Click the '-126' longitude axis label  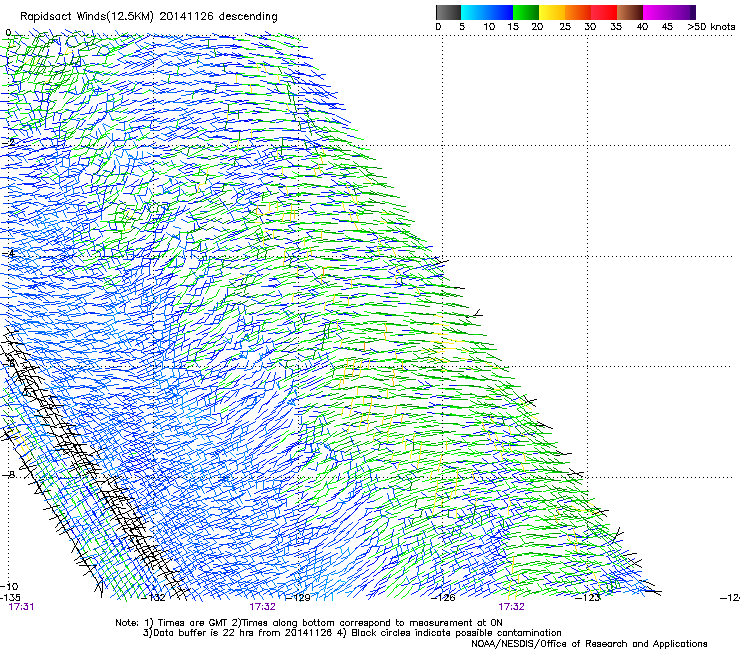coord(443,598)
